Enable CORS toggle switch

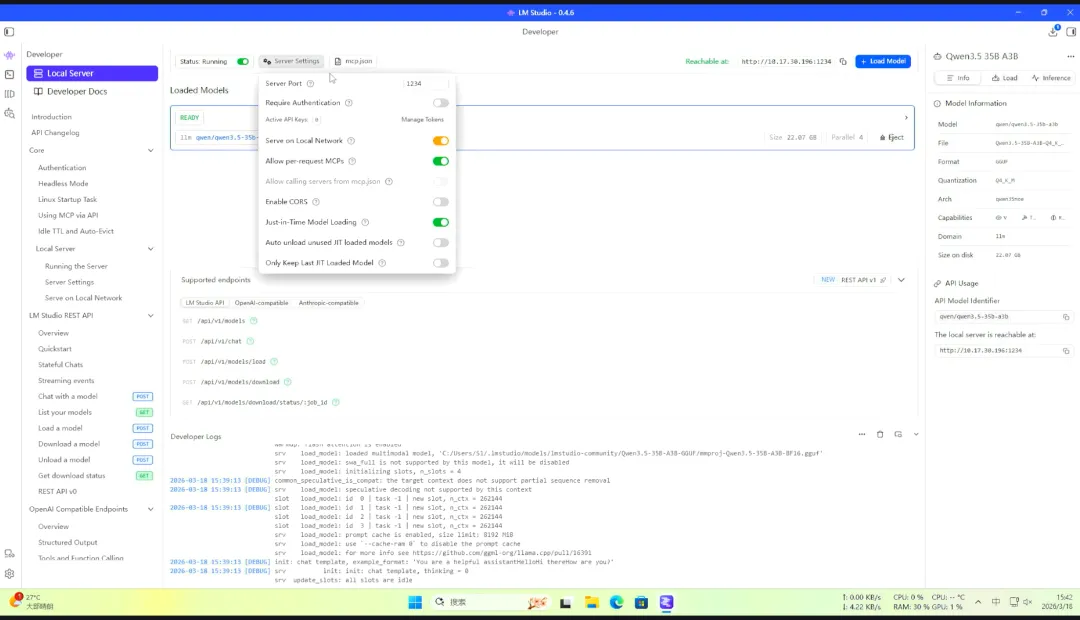(441, 202)
